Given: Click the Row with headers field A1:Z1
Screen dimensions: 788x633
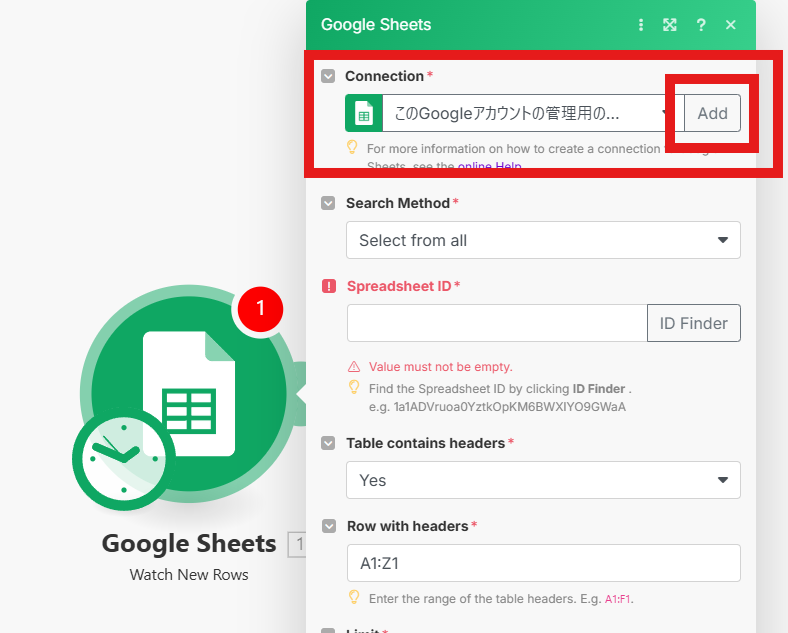Looking at the screenshot, I should 544,563.
